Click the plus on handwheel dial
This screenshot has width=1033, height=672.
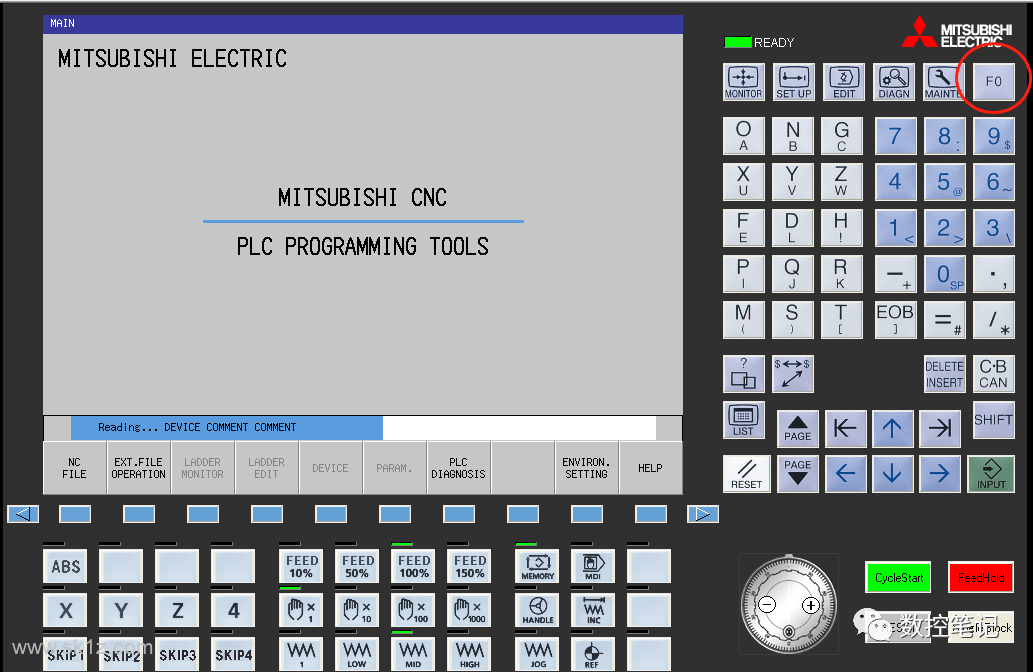pos(811,605)
